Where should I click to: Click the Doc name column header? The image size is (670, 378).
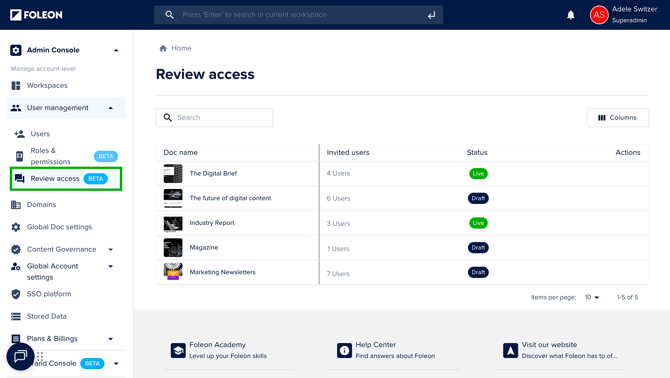pyautogui.click(x=180, y=152)
